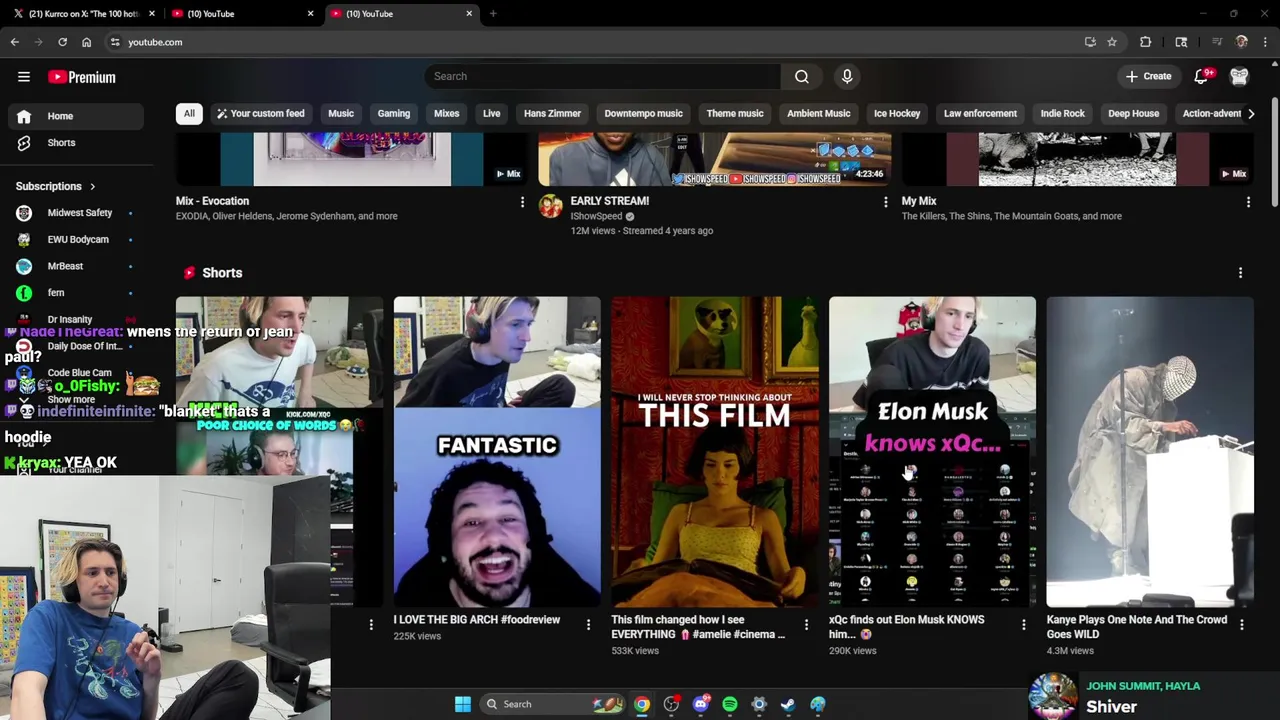Image resolution: width=1280 pixels, height=720 pixels.
Task: Play the THIS FILM Amelie short thumbnail
Action: pyautogui.click(x=714, y=452)
